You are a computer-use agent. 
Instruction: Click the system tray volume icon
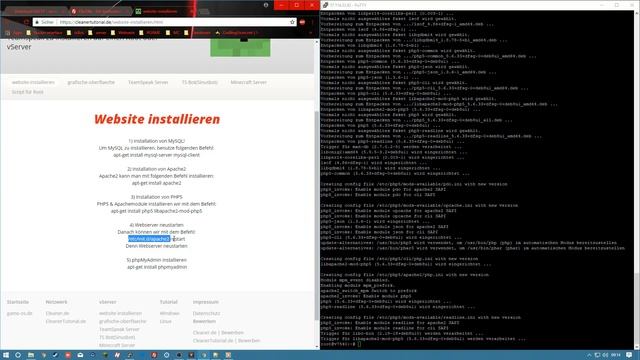point(605,355)
